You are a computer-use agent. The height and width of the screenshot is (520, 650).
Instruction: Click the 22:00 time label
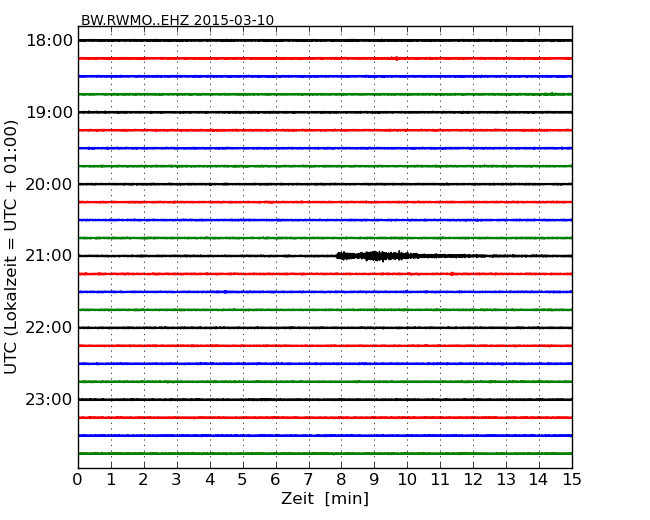49,328
